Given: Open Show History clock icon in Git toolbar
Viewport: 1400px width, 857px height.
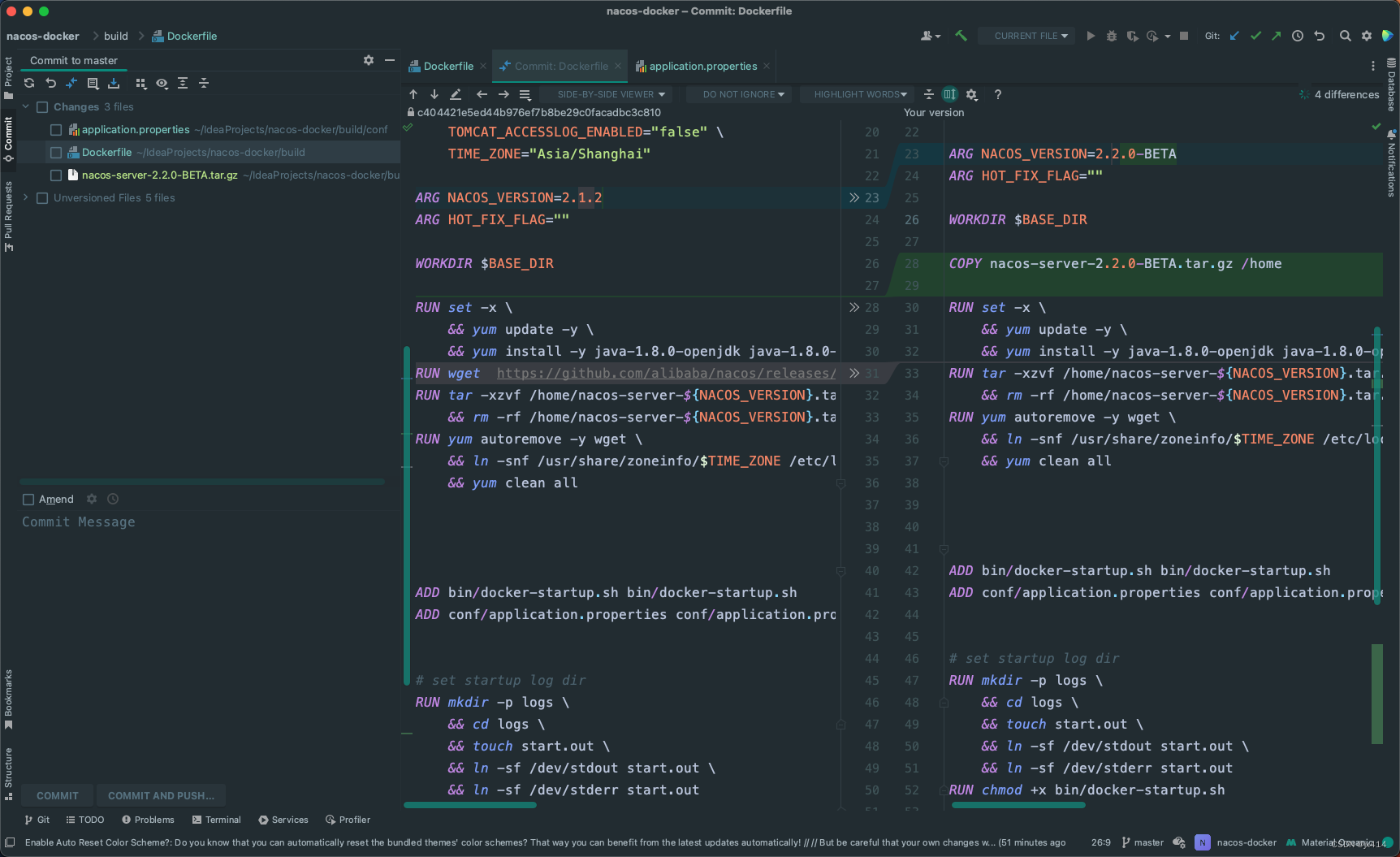Looking at the screenshot, I should 1297,36.
